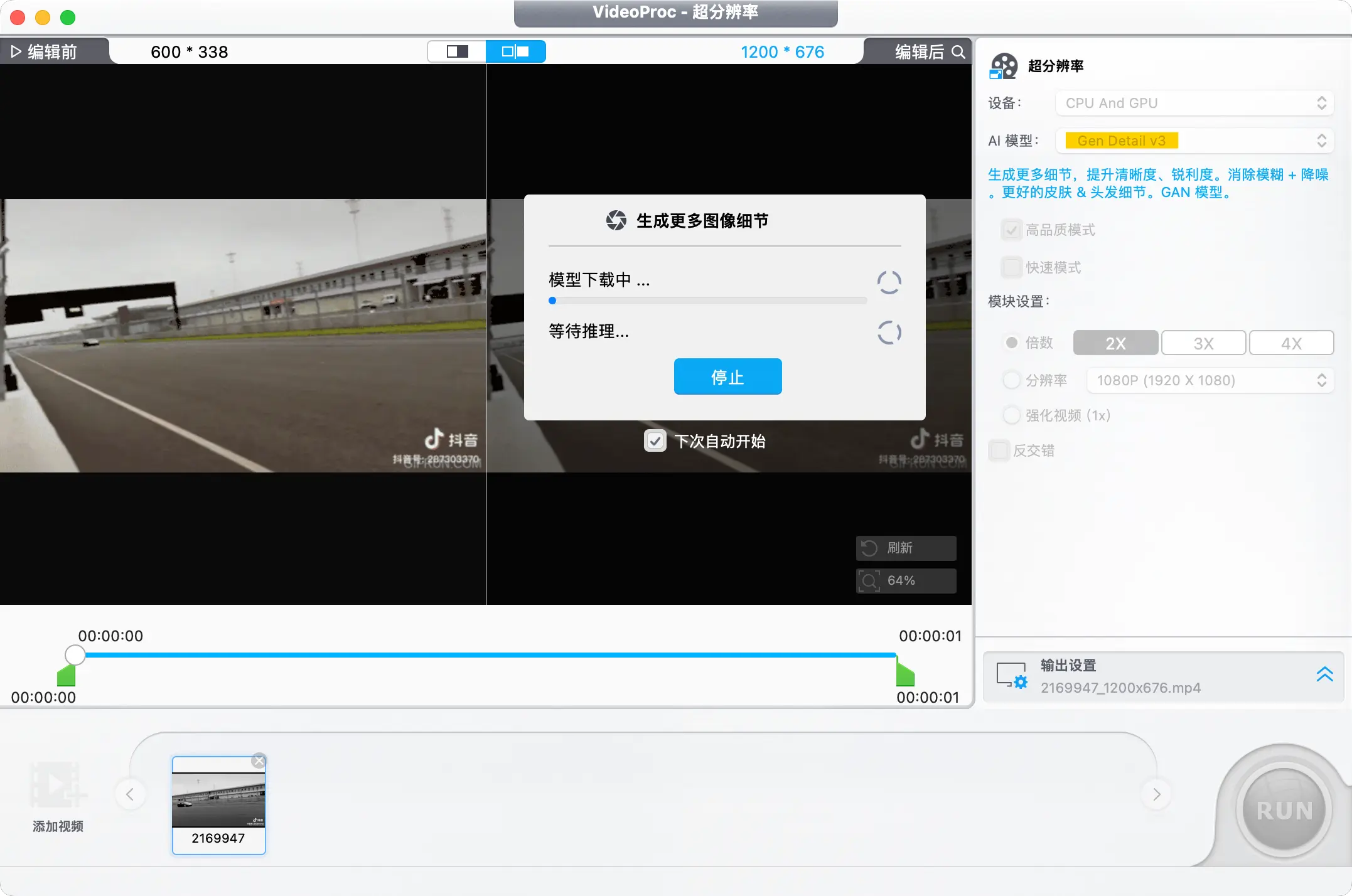1352x896 pixels.
Task: Click the blue model description text
Action: (1158, 183)
